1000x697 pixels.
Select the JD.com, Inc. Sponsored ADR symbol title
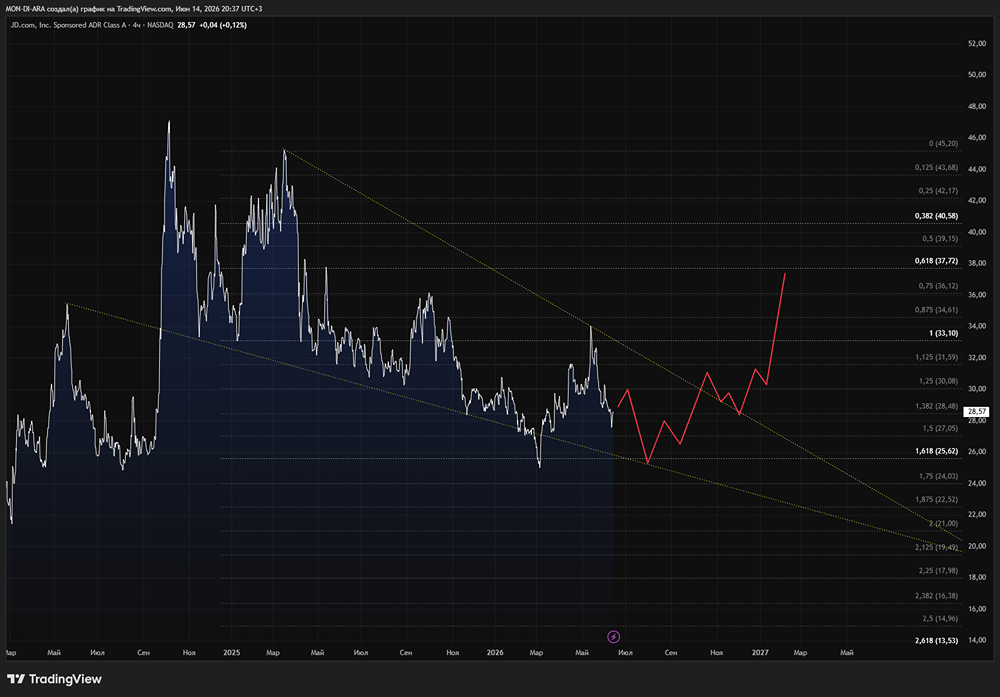pos(92,25)
